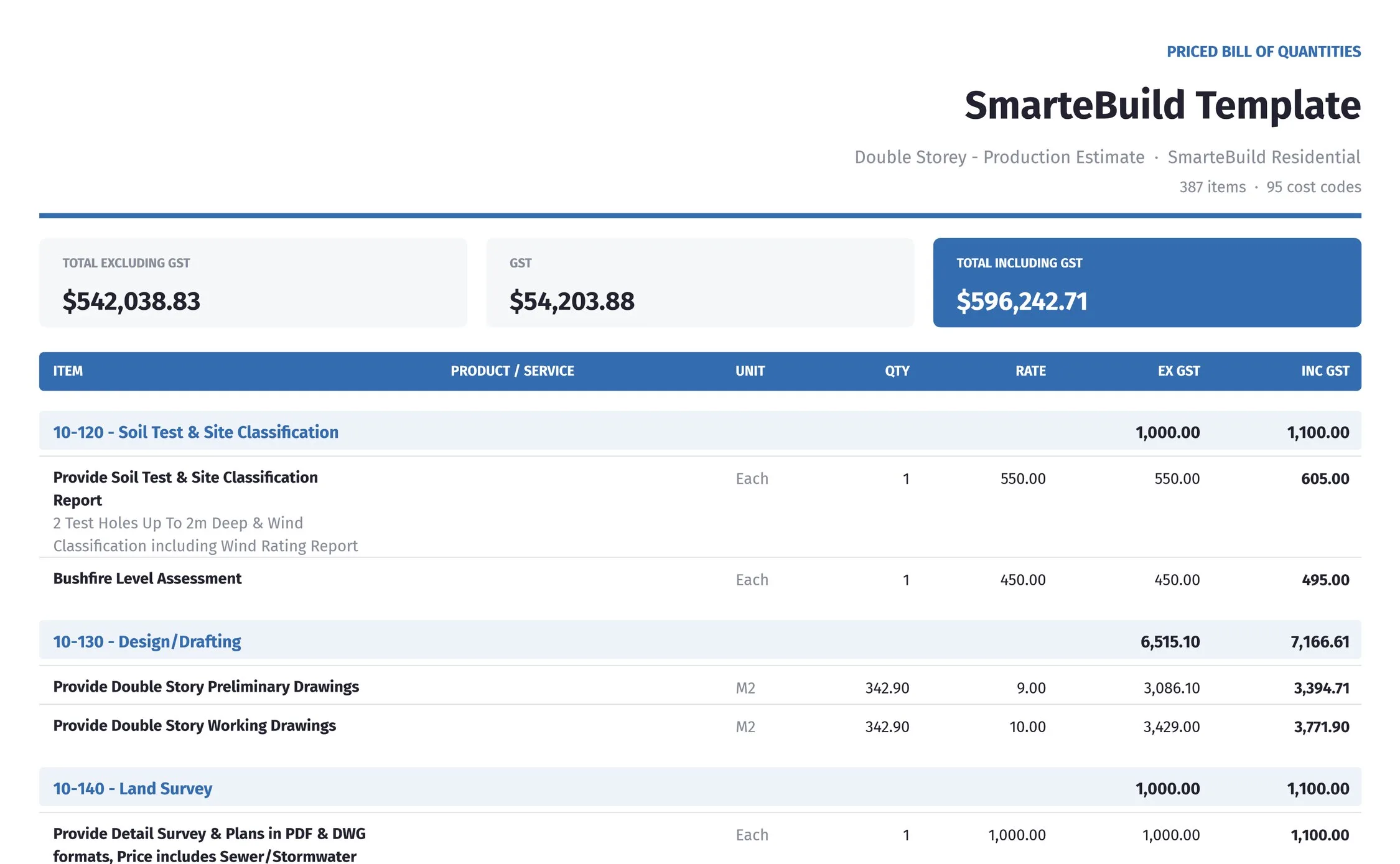Click the GST amount $54,203.88
The image size is (1400, 864).
[x=572, y=301]
